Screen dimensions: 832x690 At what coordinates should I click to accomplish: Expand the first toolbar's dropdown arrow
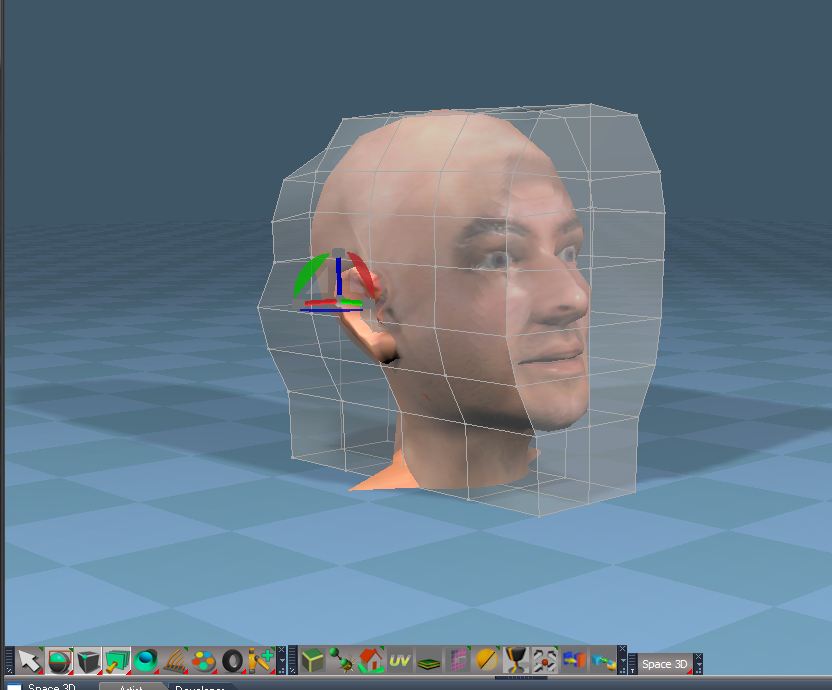click(x=282, y=661)
